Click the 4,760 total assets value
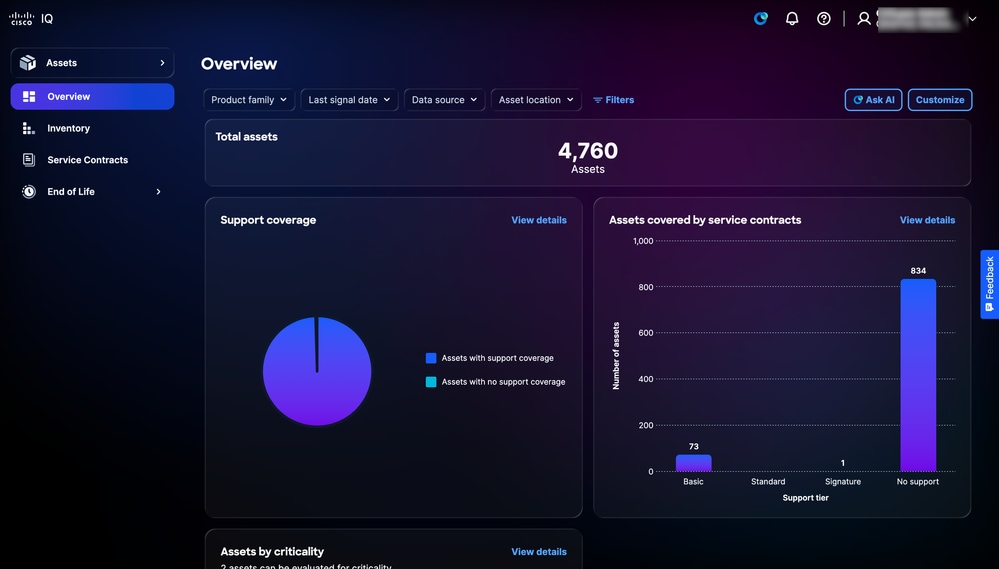Viewport: 999px width, 569px height. 588,150
